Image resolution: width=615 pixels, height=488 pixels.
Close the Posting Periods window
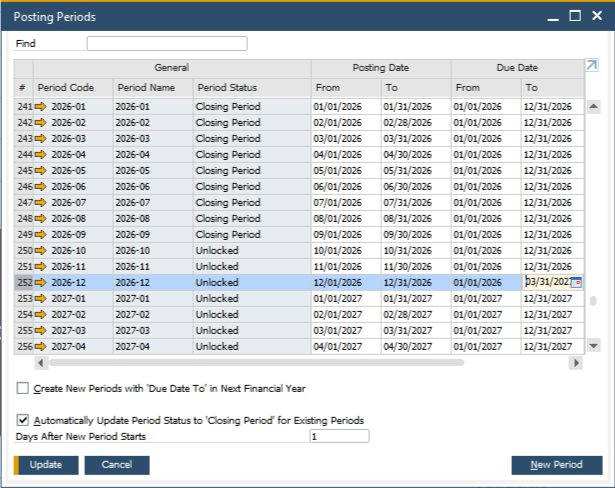pos(597,16)
